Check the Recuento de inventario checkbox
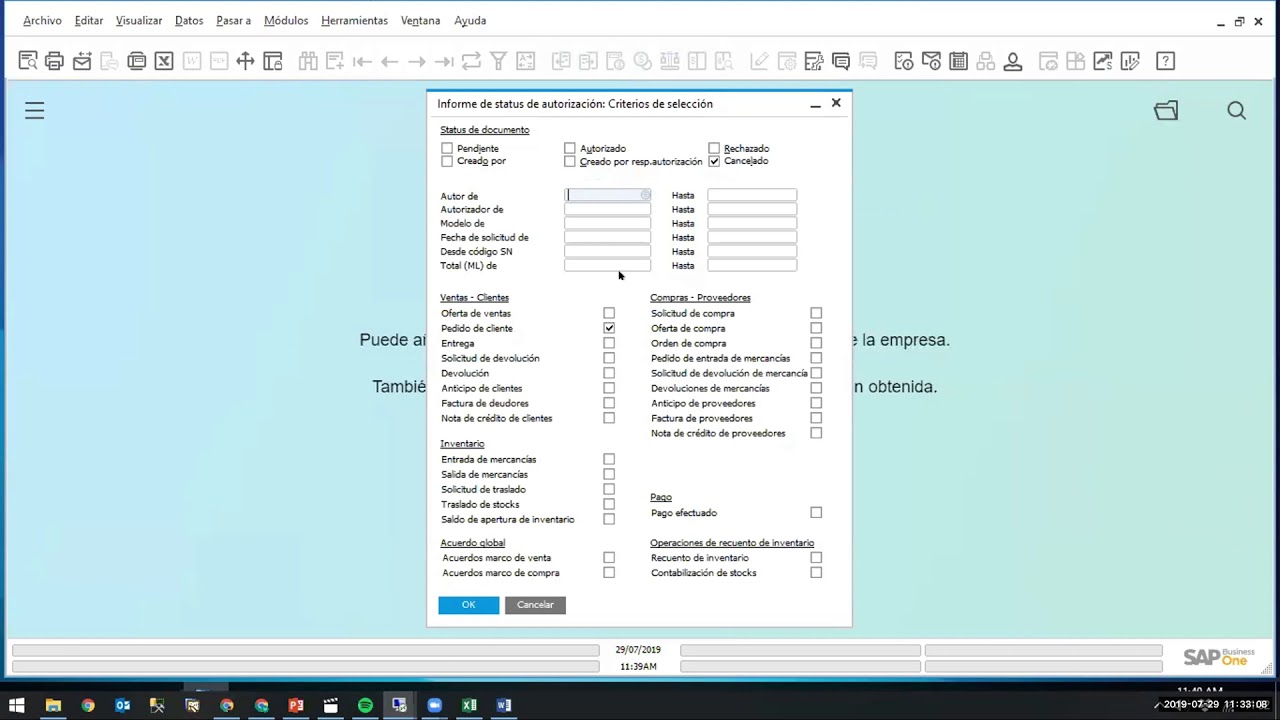 (816, 557)
